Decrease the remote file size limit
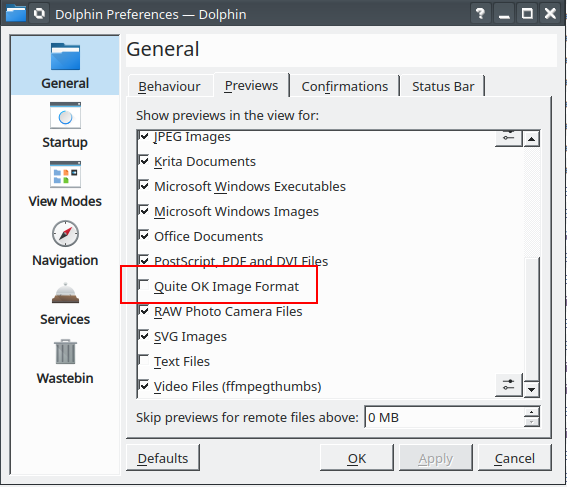 tap(531, 422)
